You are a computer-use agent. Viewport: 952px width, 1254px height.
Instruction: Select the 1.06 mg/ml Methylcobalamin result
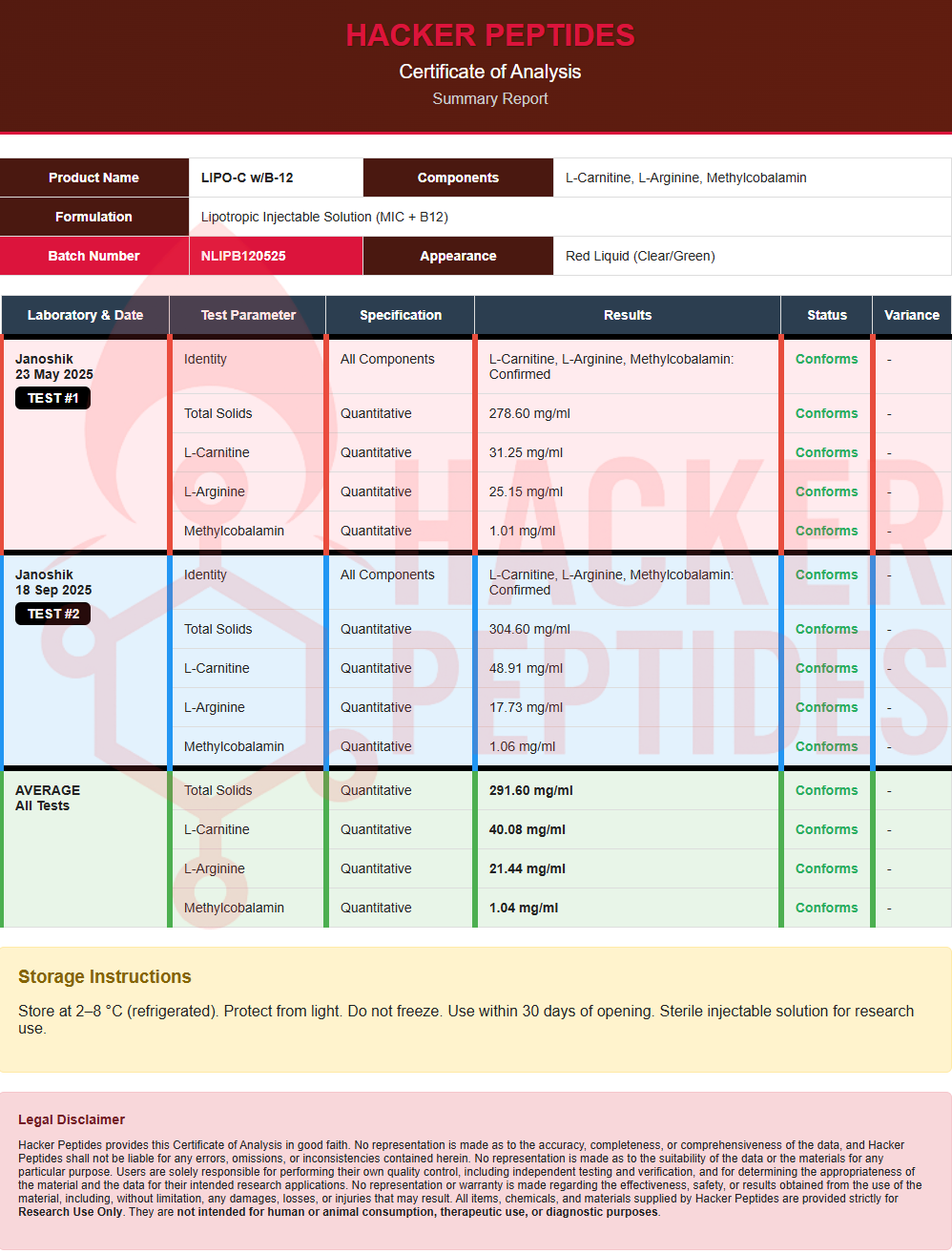point(522,746)
